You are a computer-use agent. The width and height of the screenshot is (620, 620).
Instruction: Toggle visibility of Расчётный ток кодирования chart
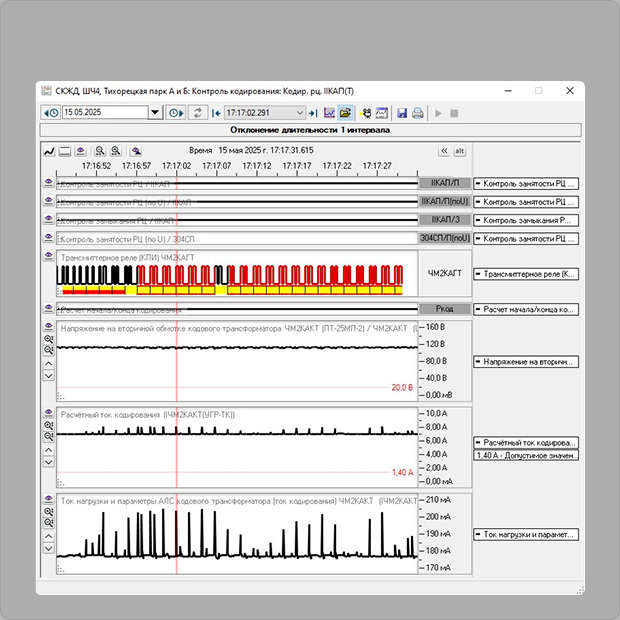click(x=49, y=413)
